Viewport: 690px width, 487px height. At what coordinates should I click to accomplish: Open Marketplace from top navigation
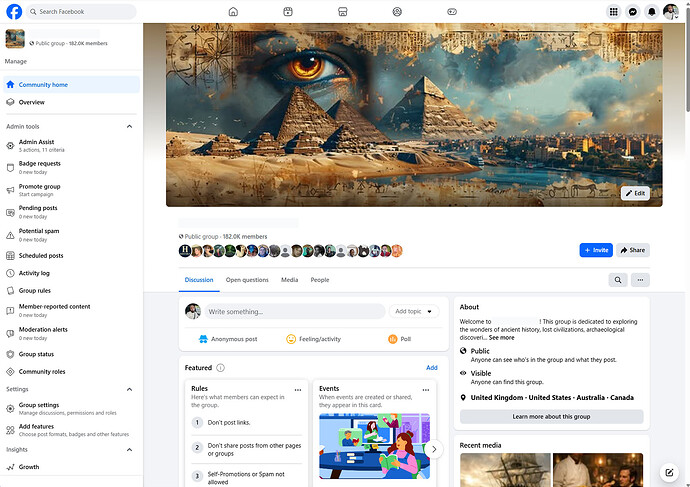342,12
